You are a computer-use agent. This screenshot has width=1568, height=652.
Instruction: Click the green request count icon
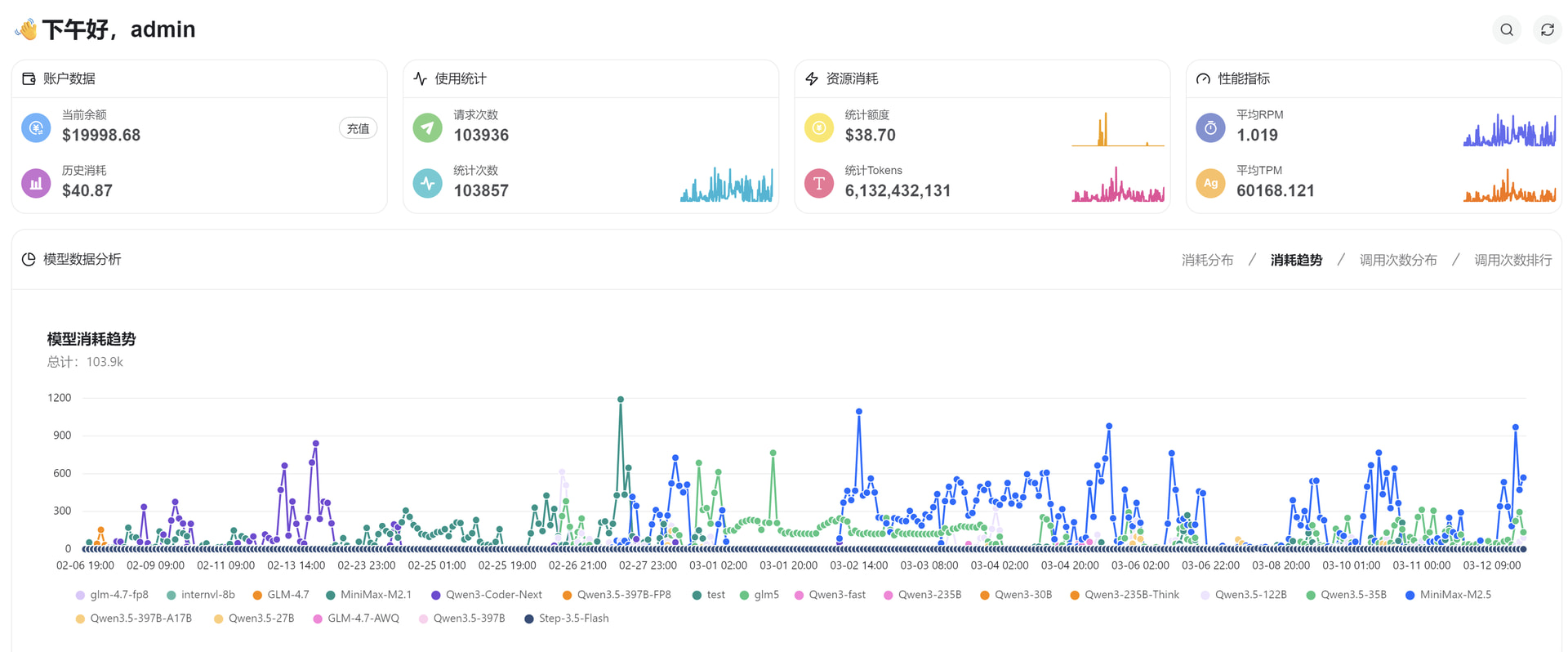click(427, 127)
